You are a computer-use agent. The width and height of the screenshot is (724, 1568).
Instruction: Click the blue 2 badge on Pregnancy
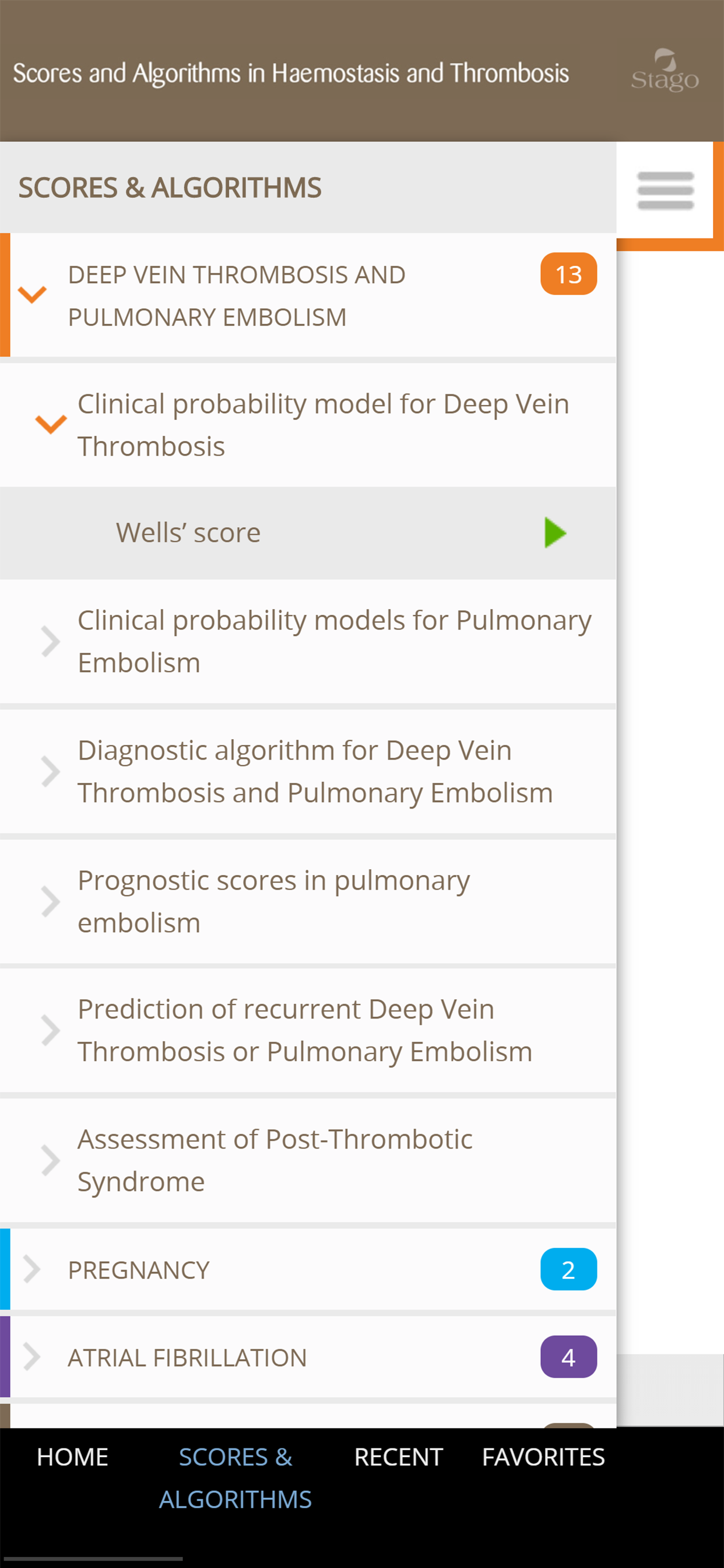pyautogui.click(x=568, y=1269)
